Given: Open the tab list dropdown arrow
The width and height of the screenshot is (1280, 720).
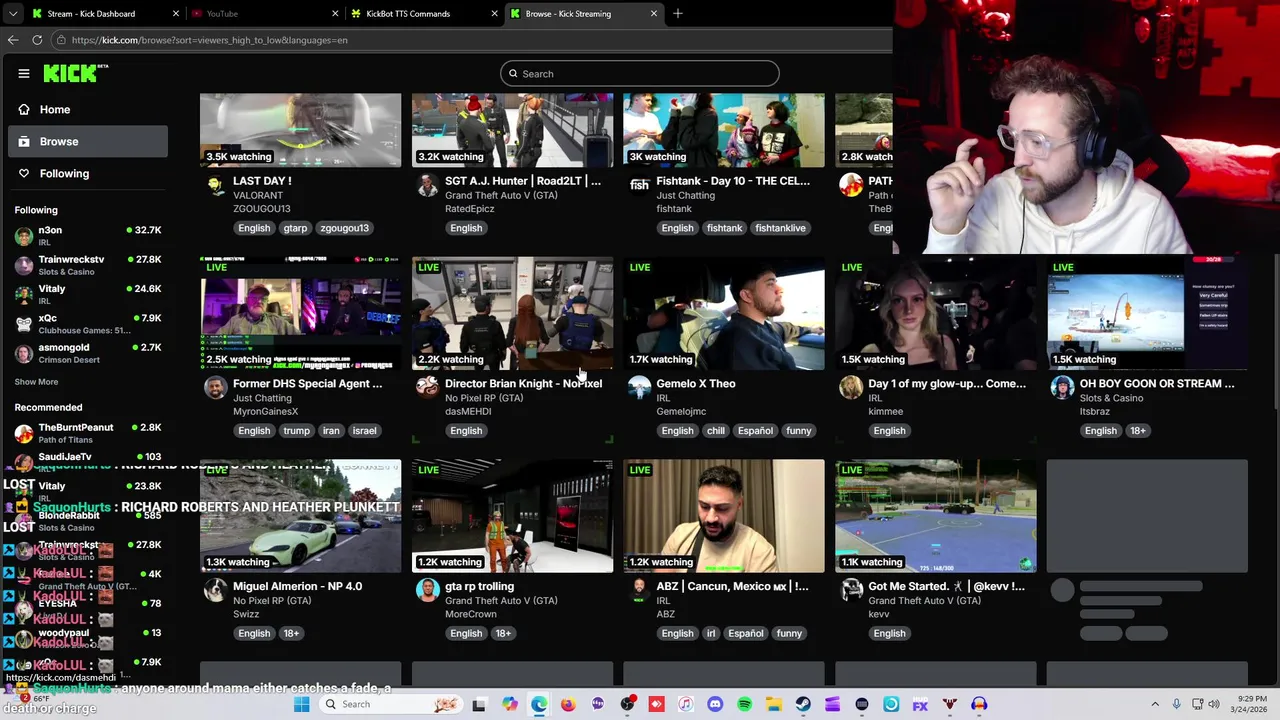Looking at the screenshot, I should [x=12, y=14].
